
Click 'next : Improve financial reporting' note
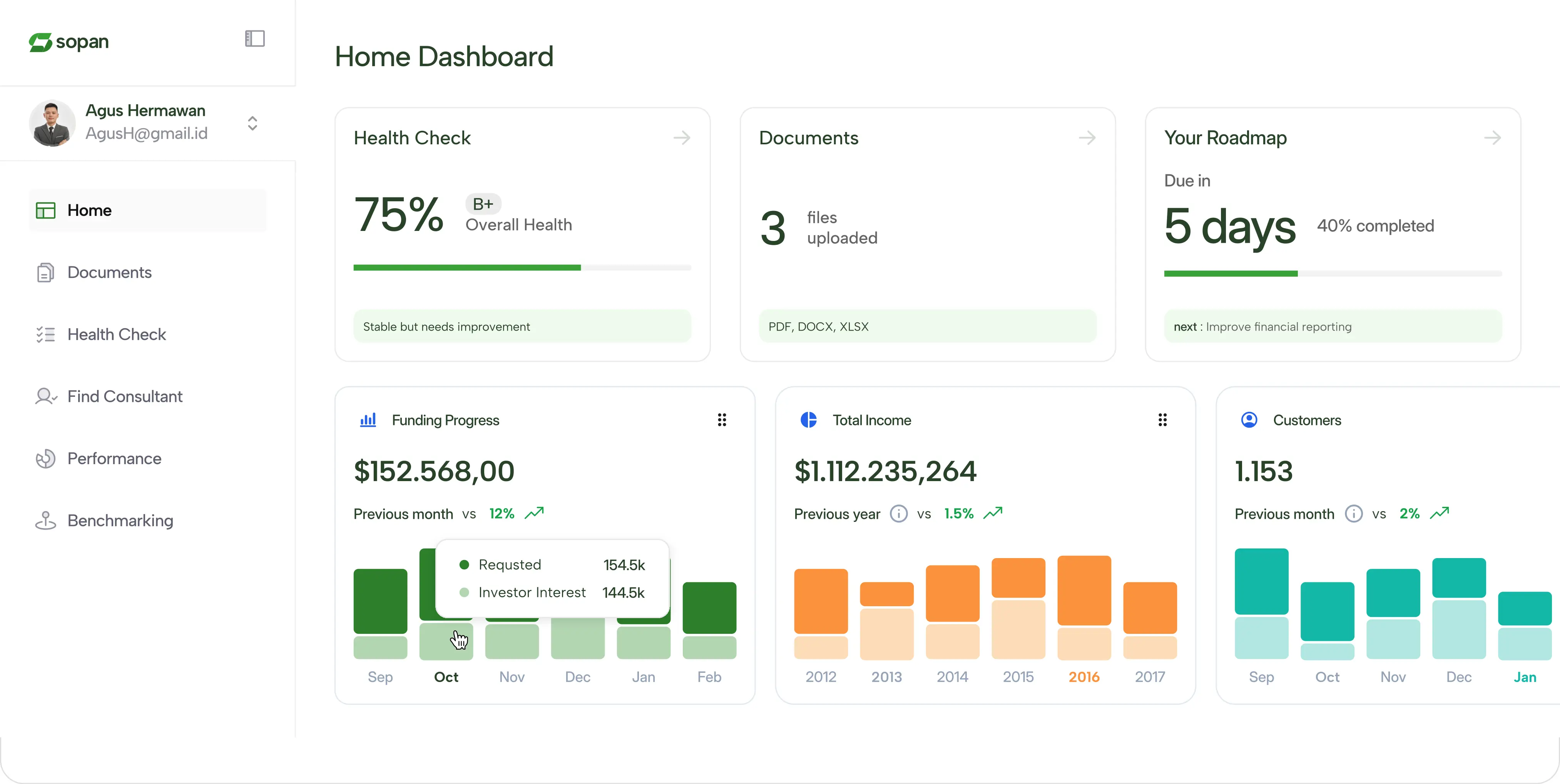1333,326
